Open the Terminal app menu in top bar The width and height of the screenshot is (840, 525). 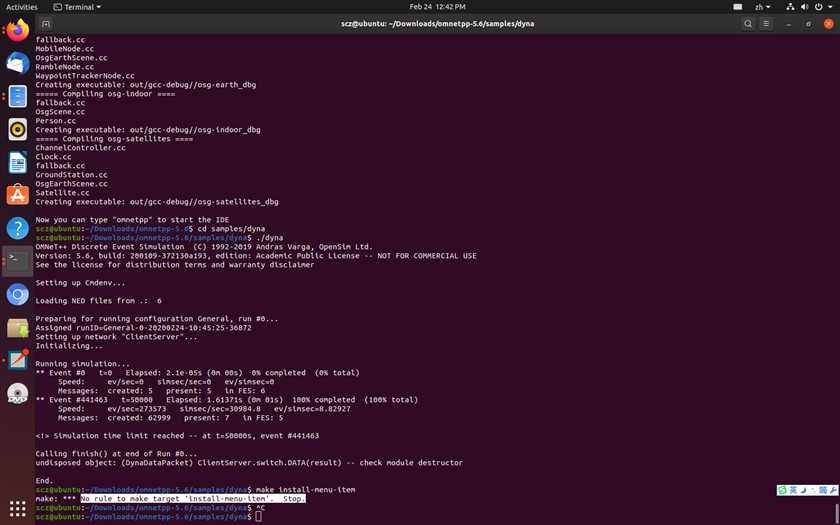coord(77,7)
